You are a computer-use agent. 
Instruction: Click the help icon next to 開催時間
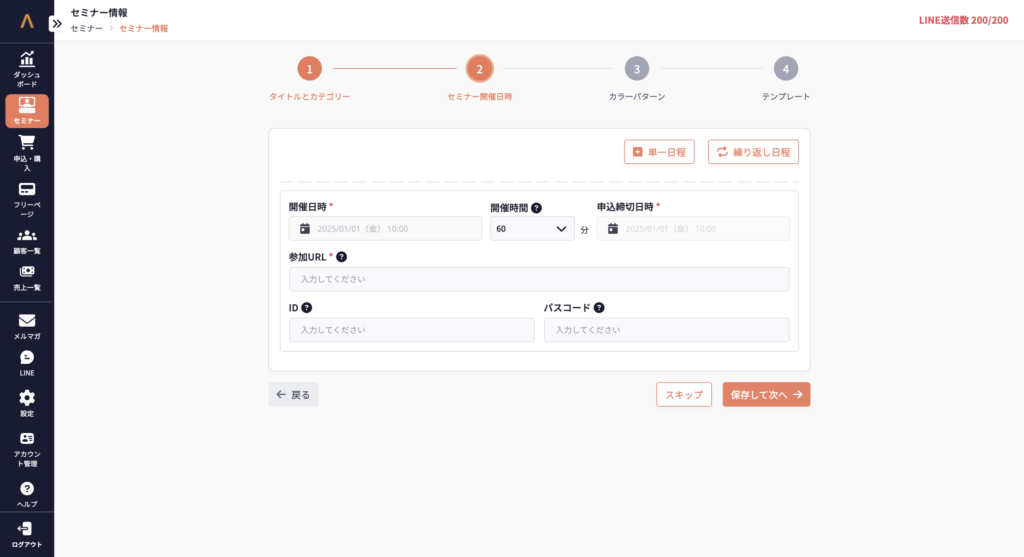tap(536, 208)
